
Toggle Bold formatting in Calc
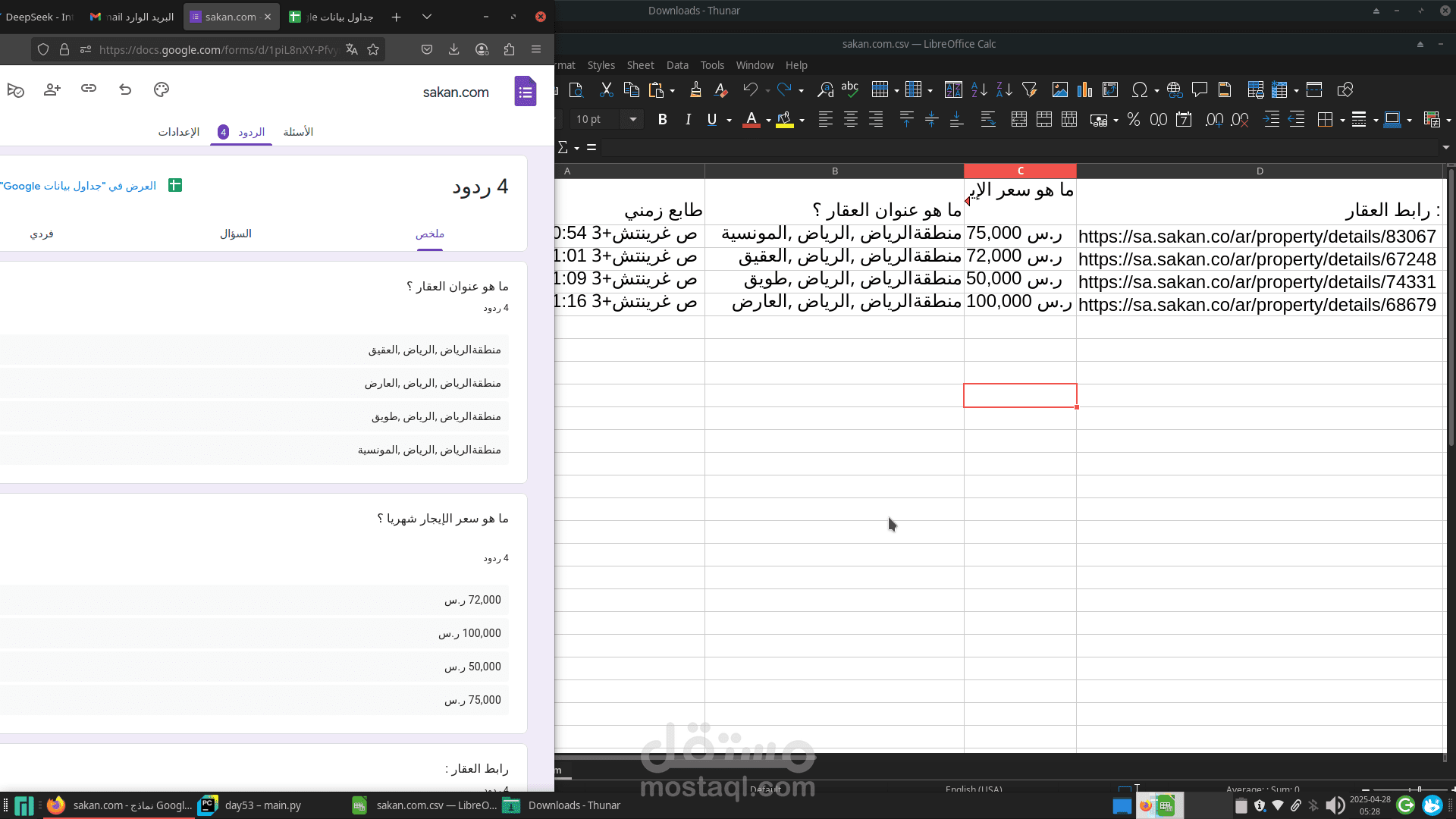[663, 119]
